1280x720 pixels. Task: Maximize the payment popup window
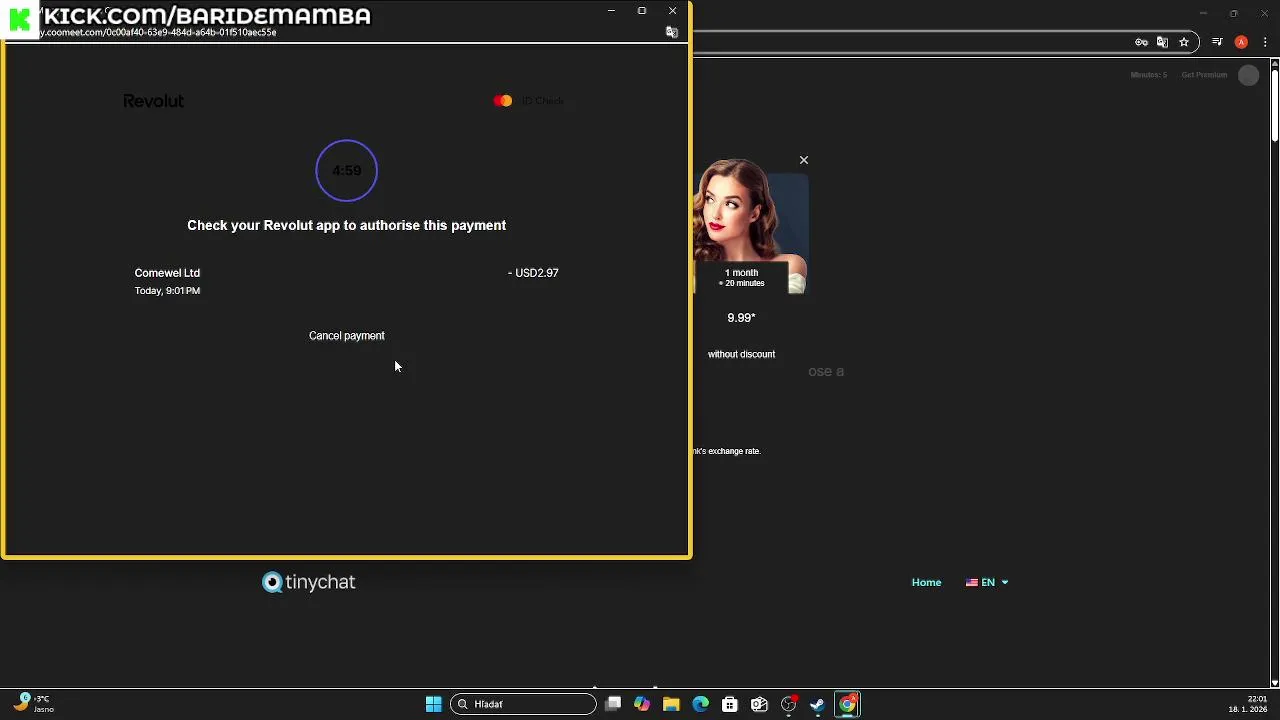[642, 11]
